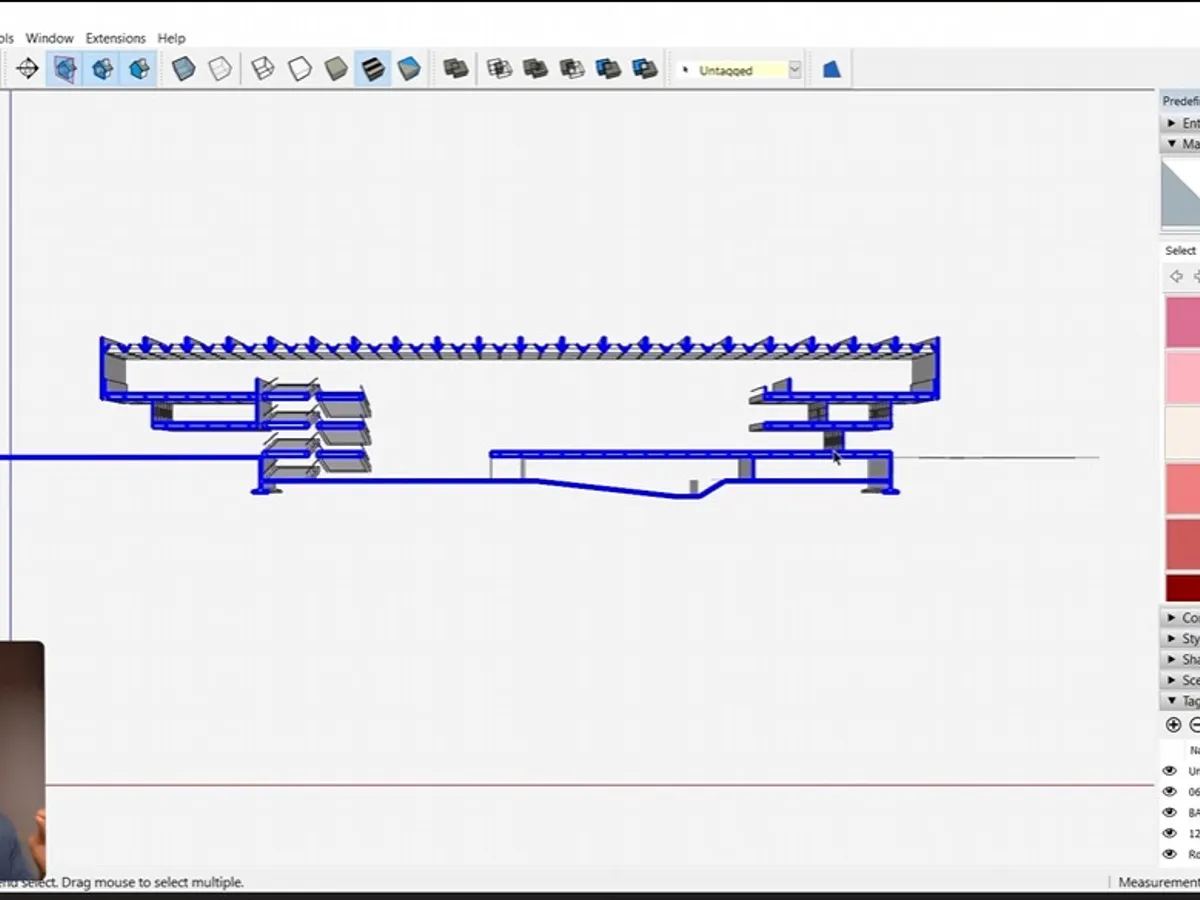Hide the Roads tag with its eye icon
The width and height of the screenshot is (1200, 900).
(1169, 855)
